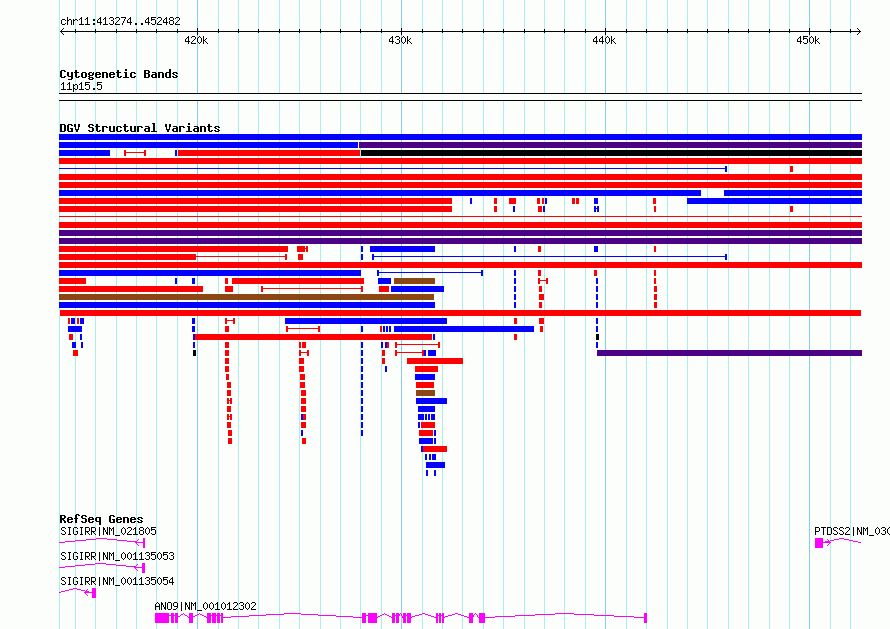Click the 440k ruler label
The width and height of the screenshot is (890, 629).
604,40
